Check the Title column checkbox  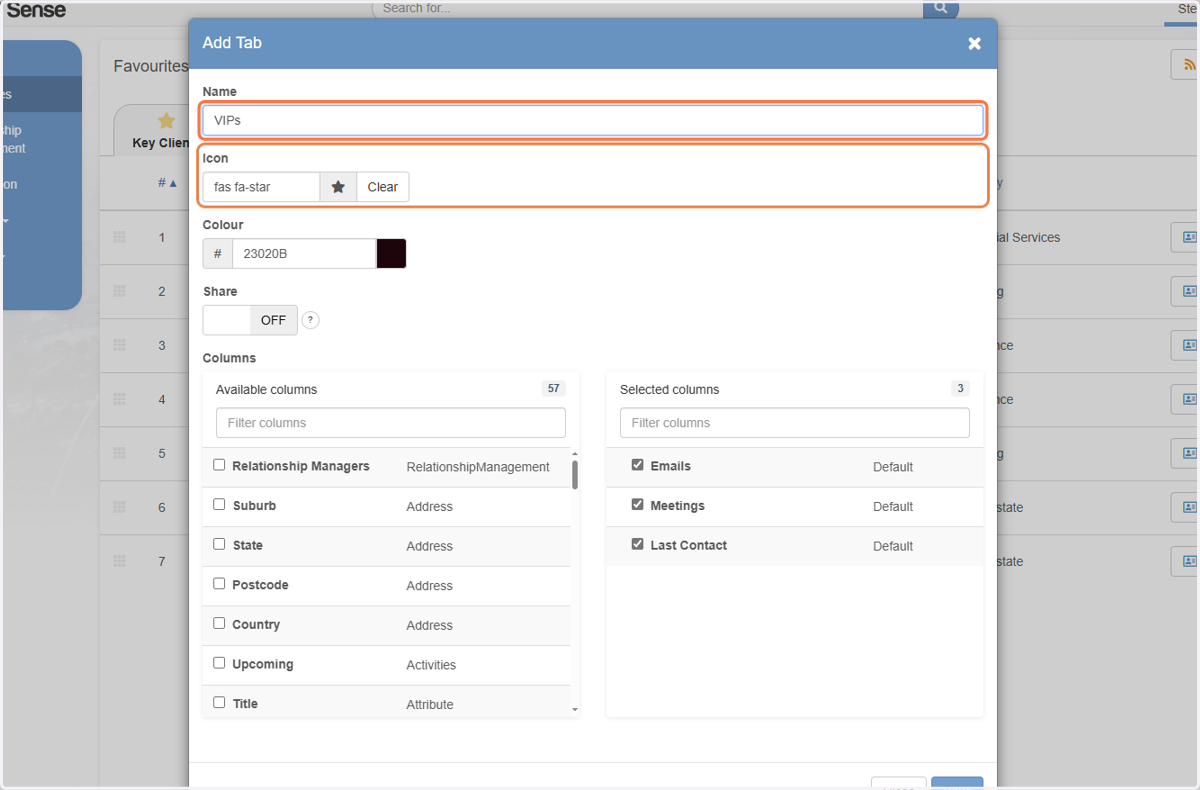tap(219, 702)
